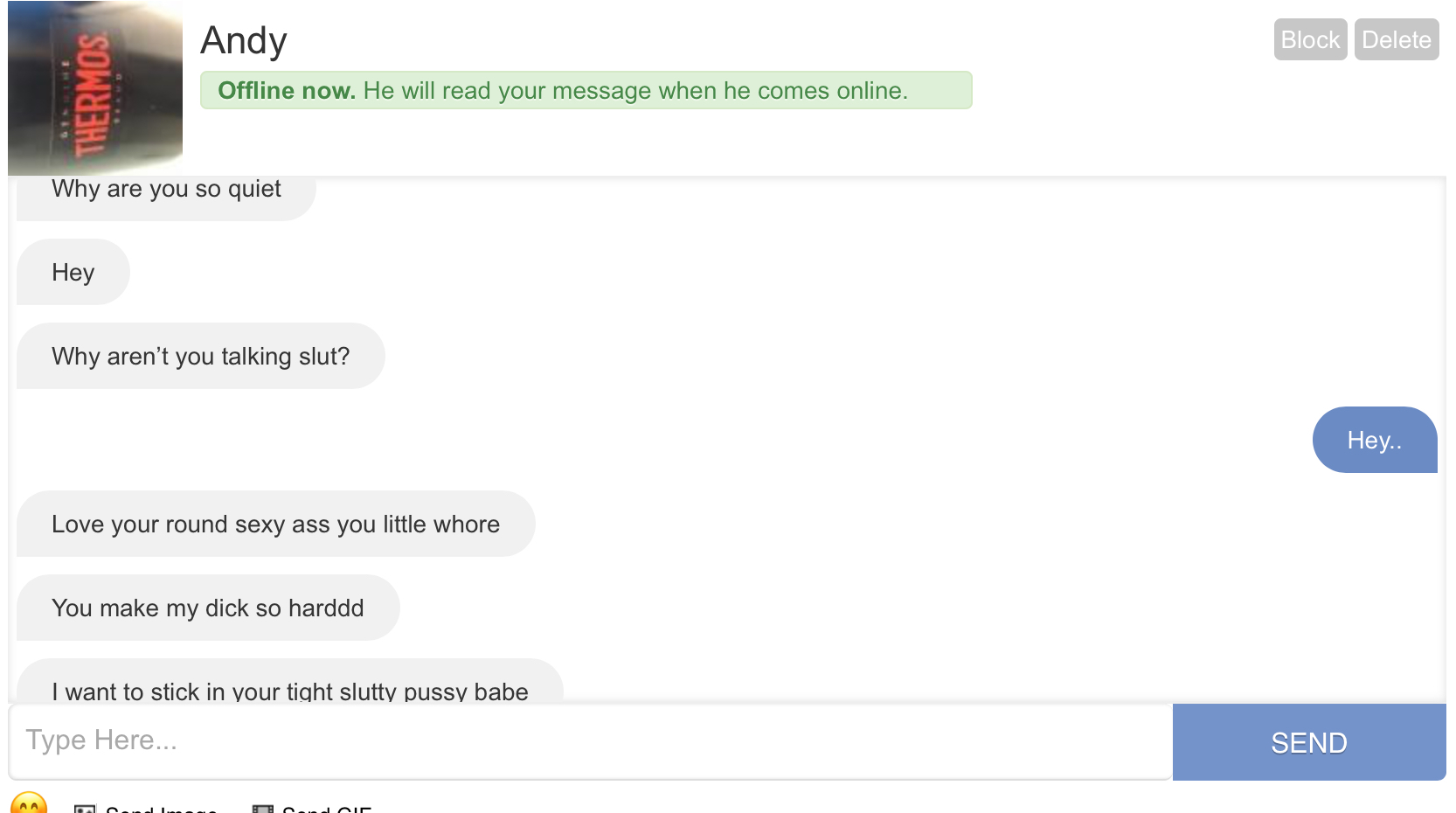Block the user Andy
The width and height of the screenshot is (1456, 813).
pos(1310,39)
